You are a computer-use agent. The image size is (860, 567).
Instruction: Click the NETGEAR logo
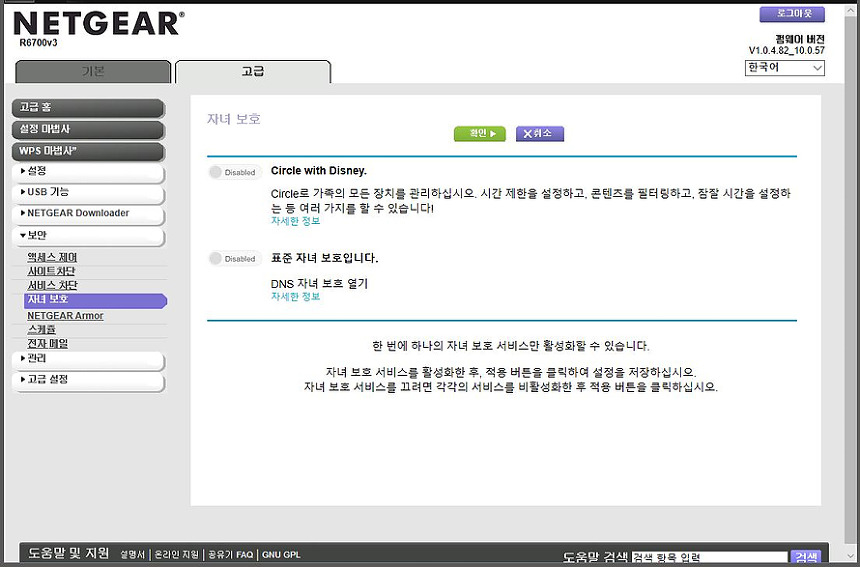tap(99, 24)
